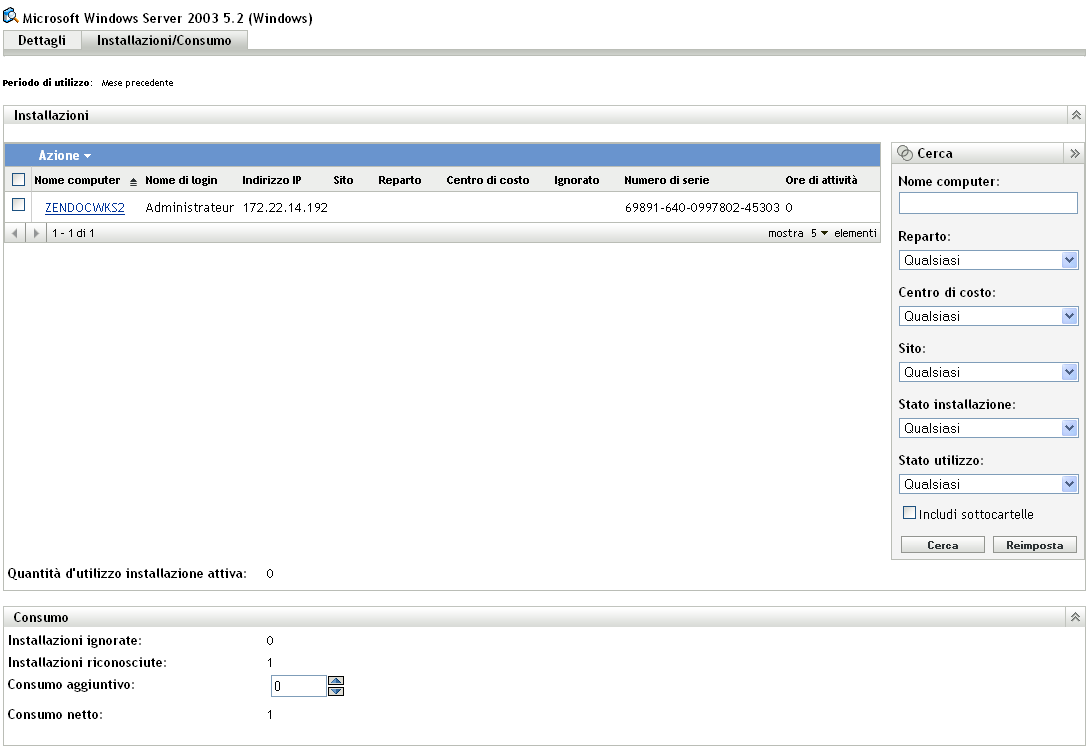
Task: Open the Reparto dropdown
Action: 988,260
